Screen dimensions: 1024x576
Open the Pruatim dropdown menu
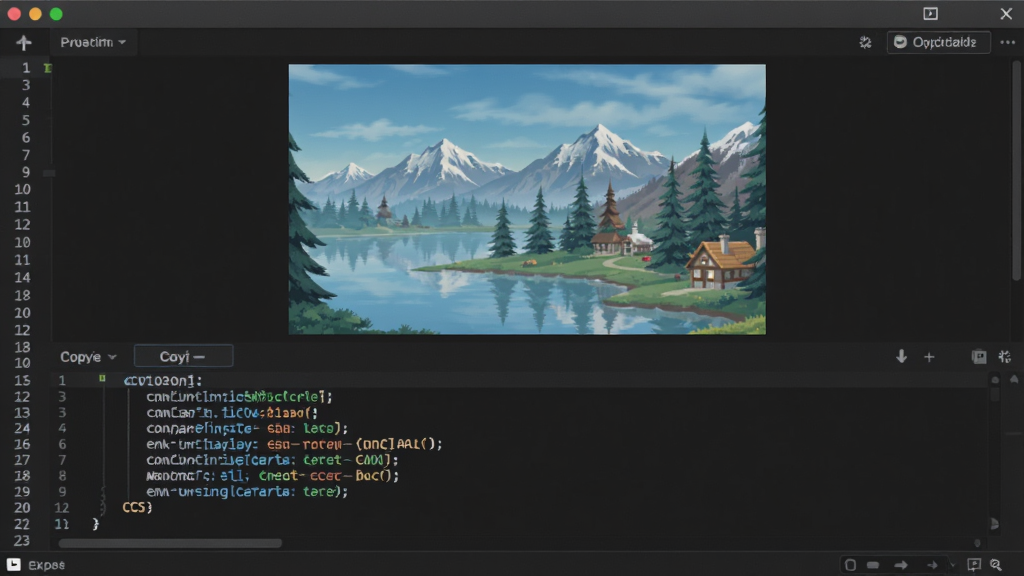click(x=93, y=42)
